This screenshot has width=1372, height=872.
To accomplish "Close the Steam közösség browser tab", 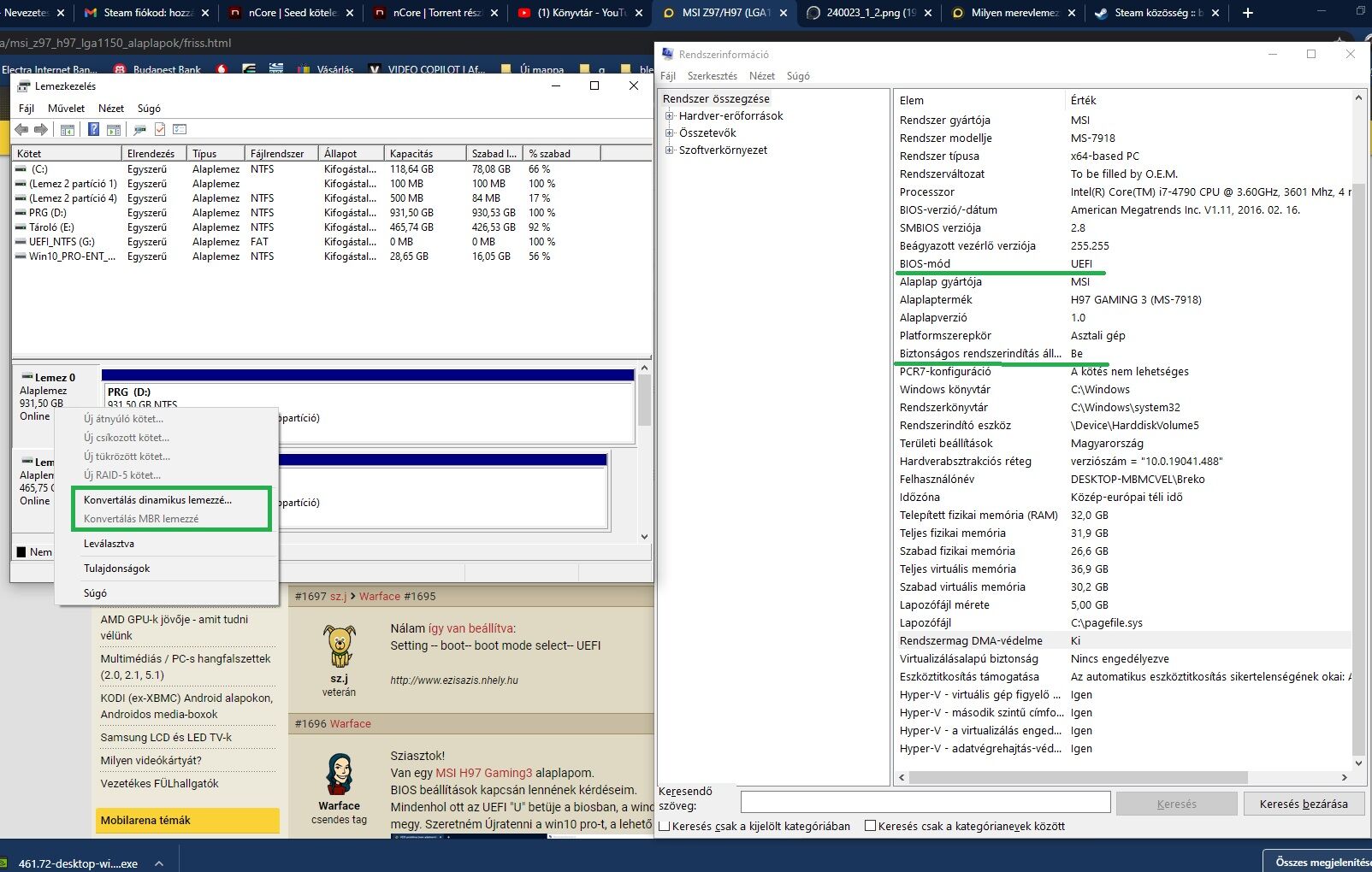I will click(1215, 13).
